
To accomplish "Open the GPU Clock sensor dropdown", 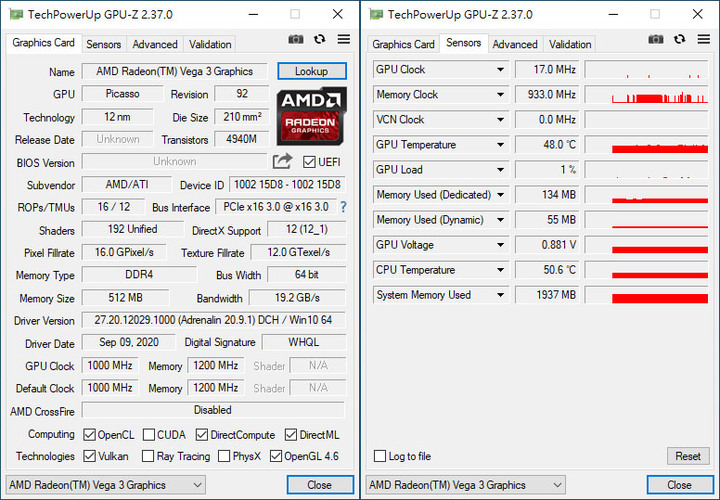I will tap(501, 70).
